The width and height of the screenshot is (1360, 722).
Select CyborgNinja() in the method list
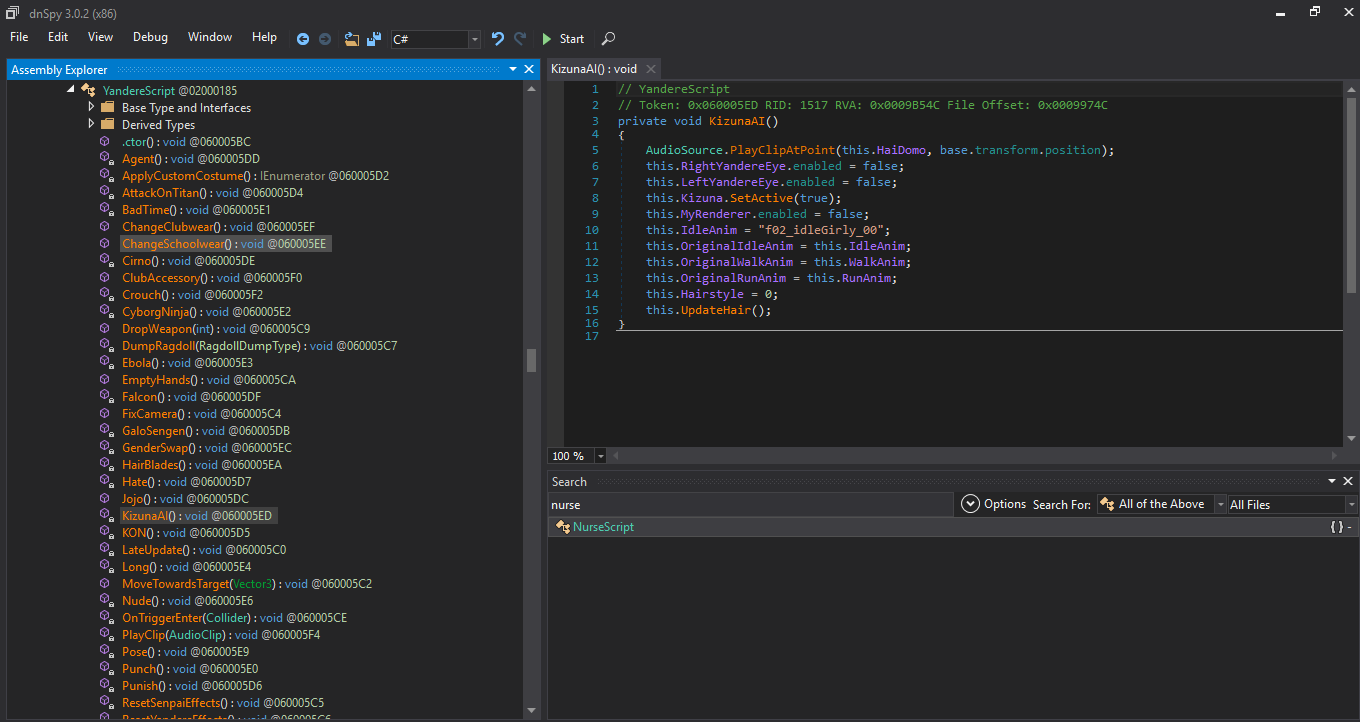pos(206,312)
